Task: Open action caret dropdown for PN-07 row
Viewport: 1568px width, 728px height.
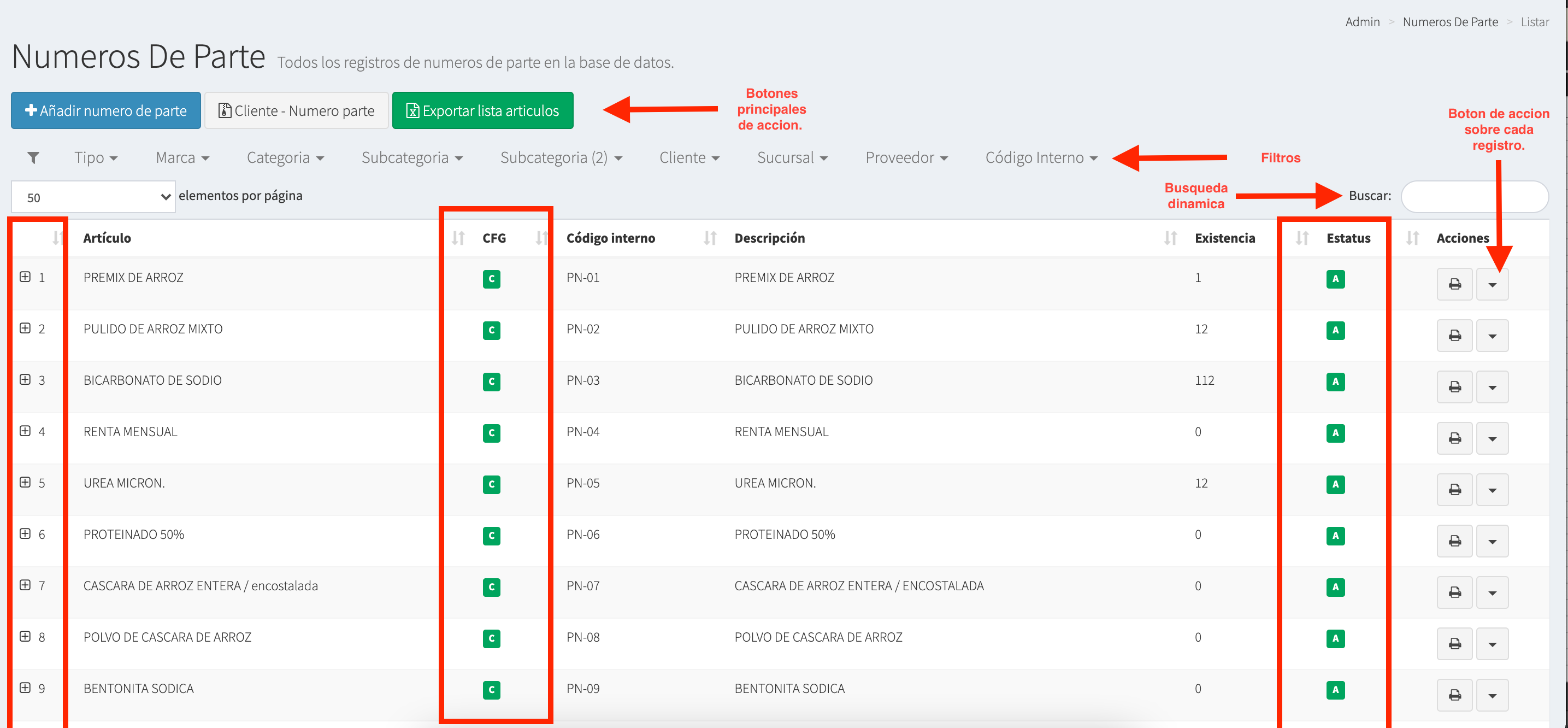Action: tap(1492, 593)
